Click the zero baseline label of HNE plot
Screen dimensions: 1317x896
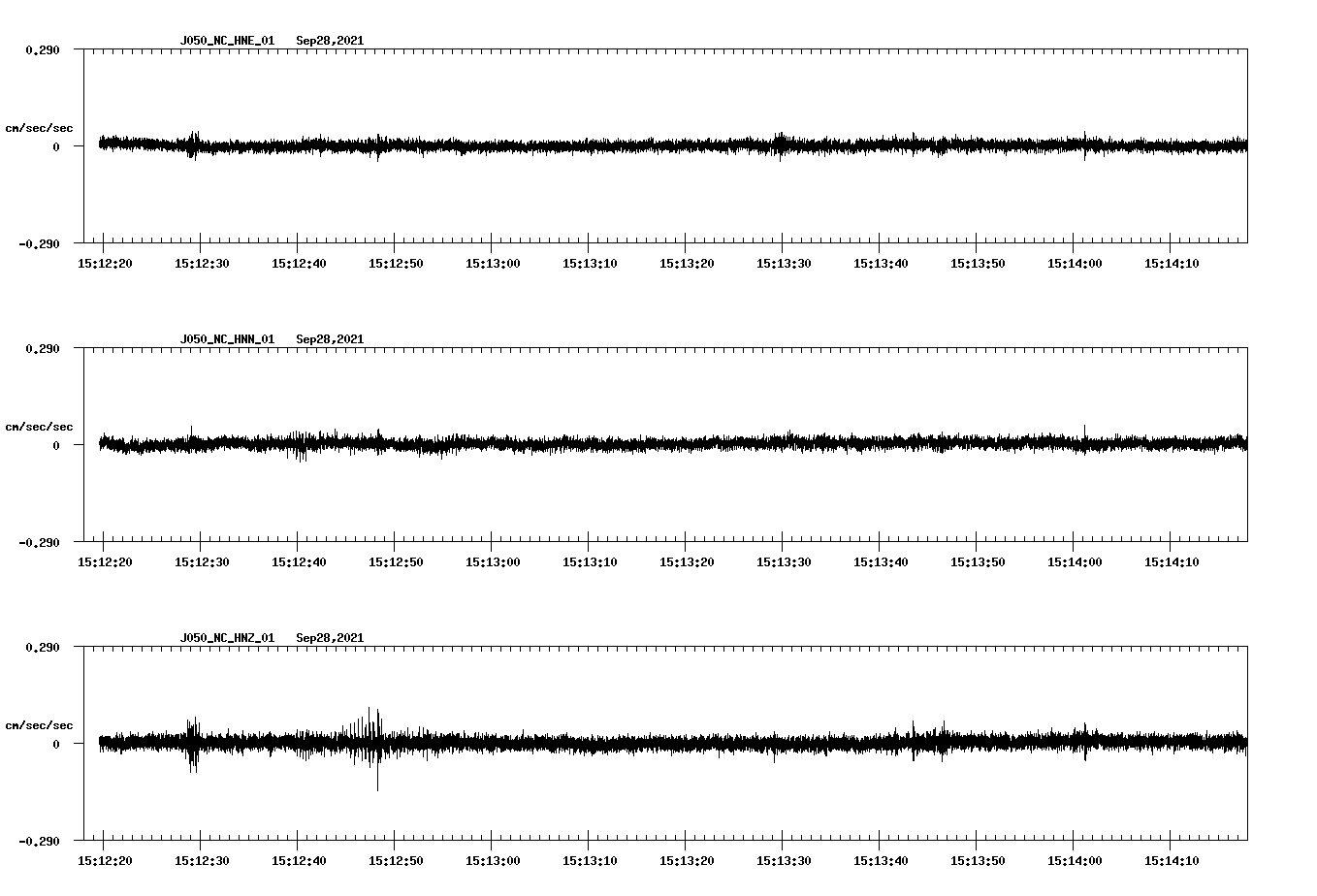pos(56,147)
